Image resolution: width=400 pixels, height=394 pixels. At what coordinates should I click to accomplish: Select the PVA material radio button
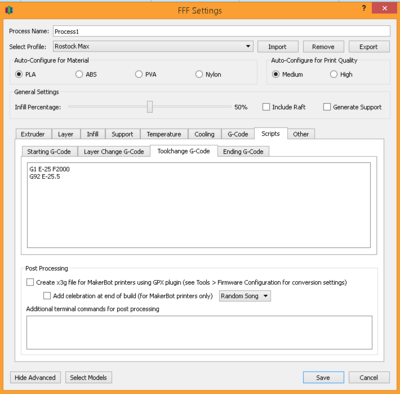139,74
